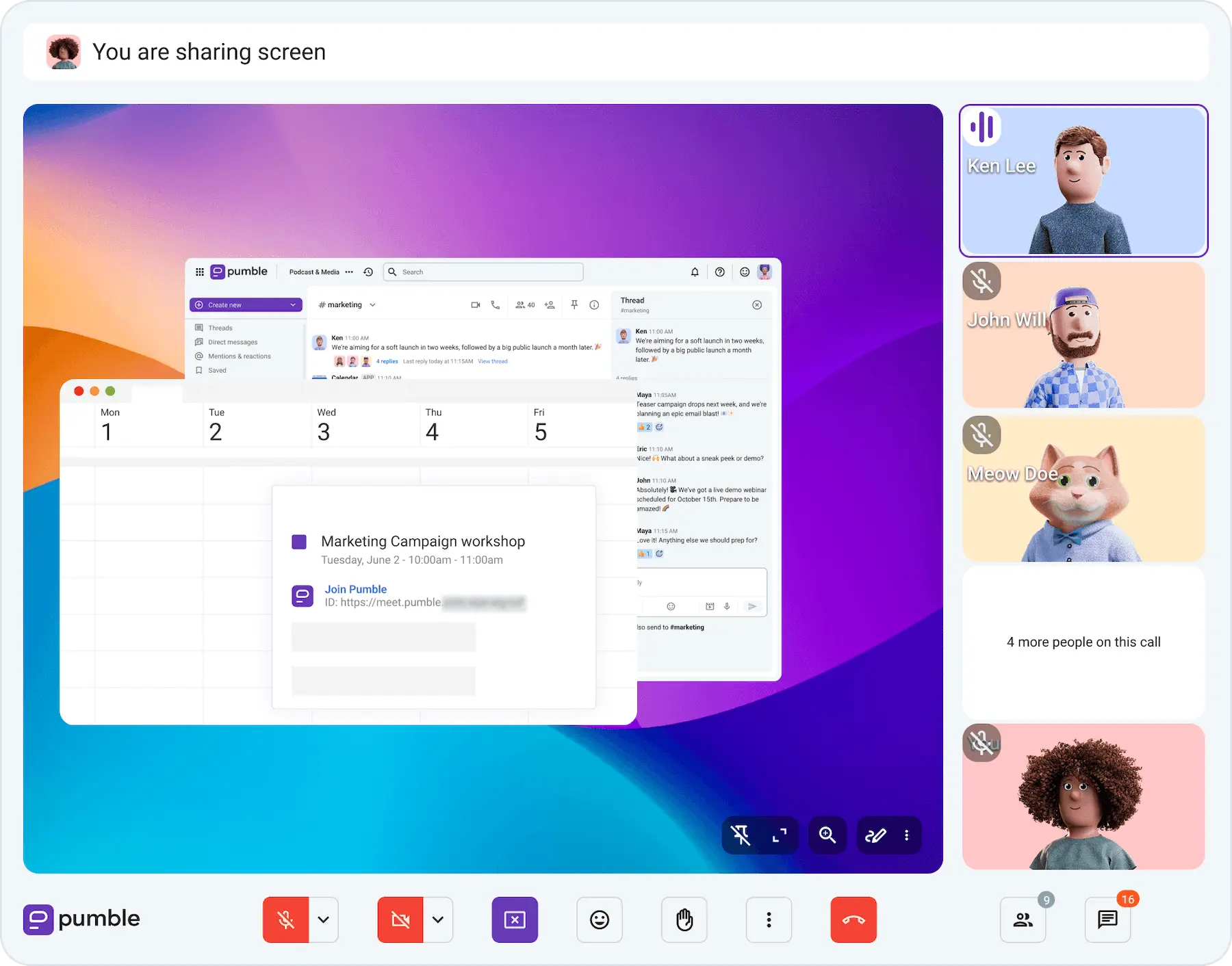Screen dimensions: 1232x966
Task: Open call chat with the badge 16
Action: [1108, 919]
